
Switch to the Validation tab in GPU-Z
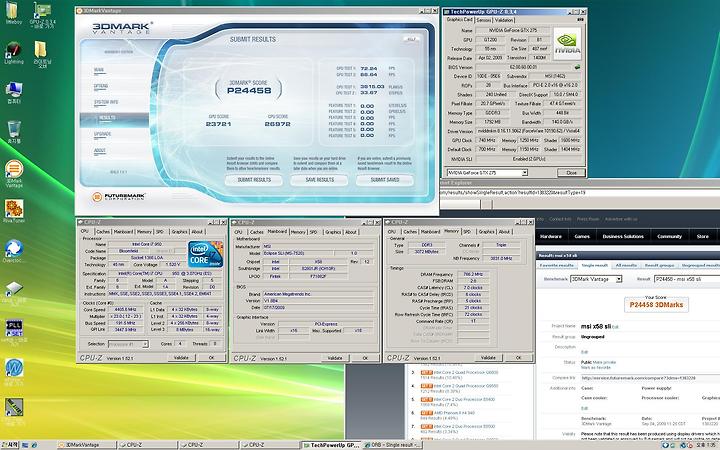pyautogui.click(x=504, y=20)
